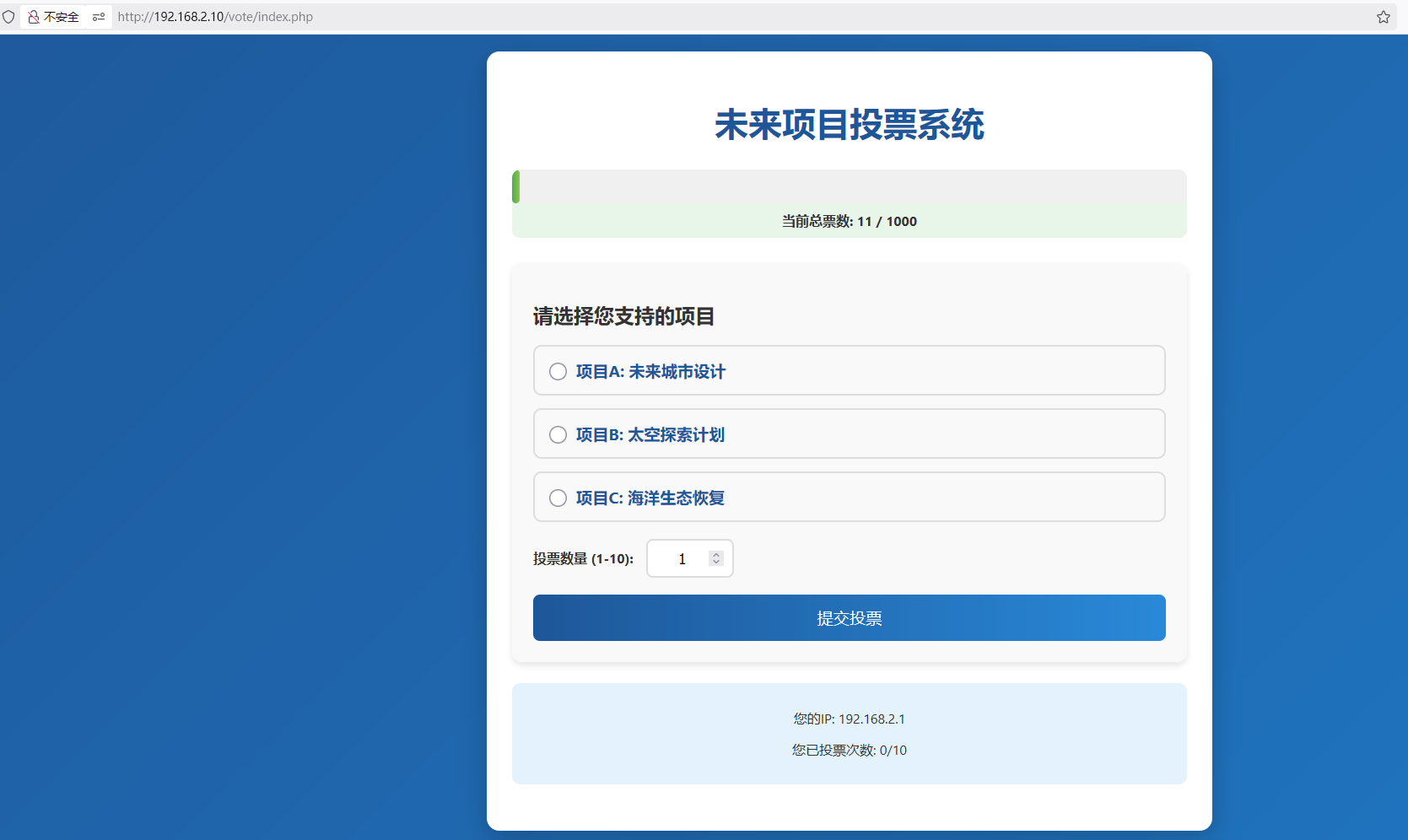Decrease vote count with the down arrow
The width and height of the screenshot is (1408, 840).
click(x=716, y=563)
